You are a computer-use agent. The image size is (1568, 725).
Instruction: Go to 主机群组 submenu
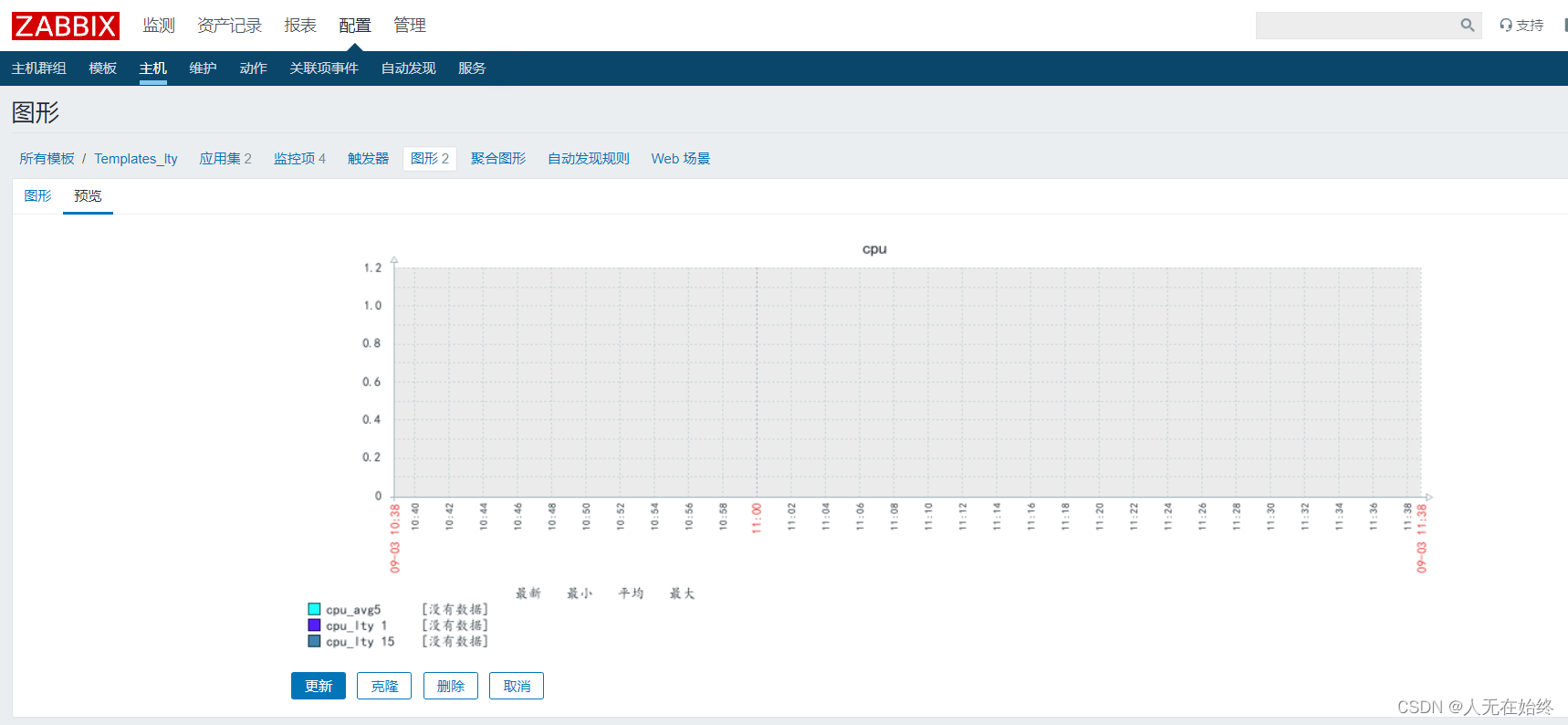[x=38, y=68]
